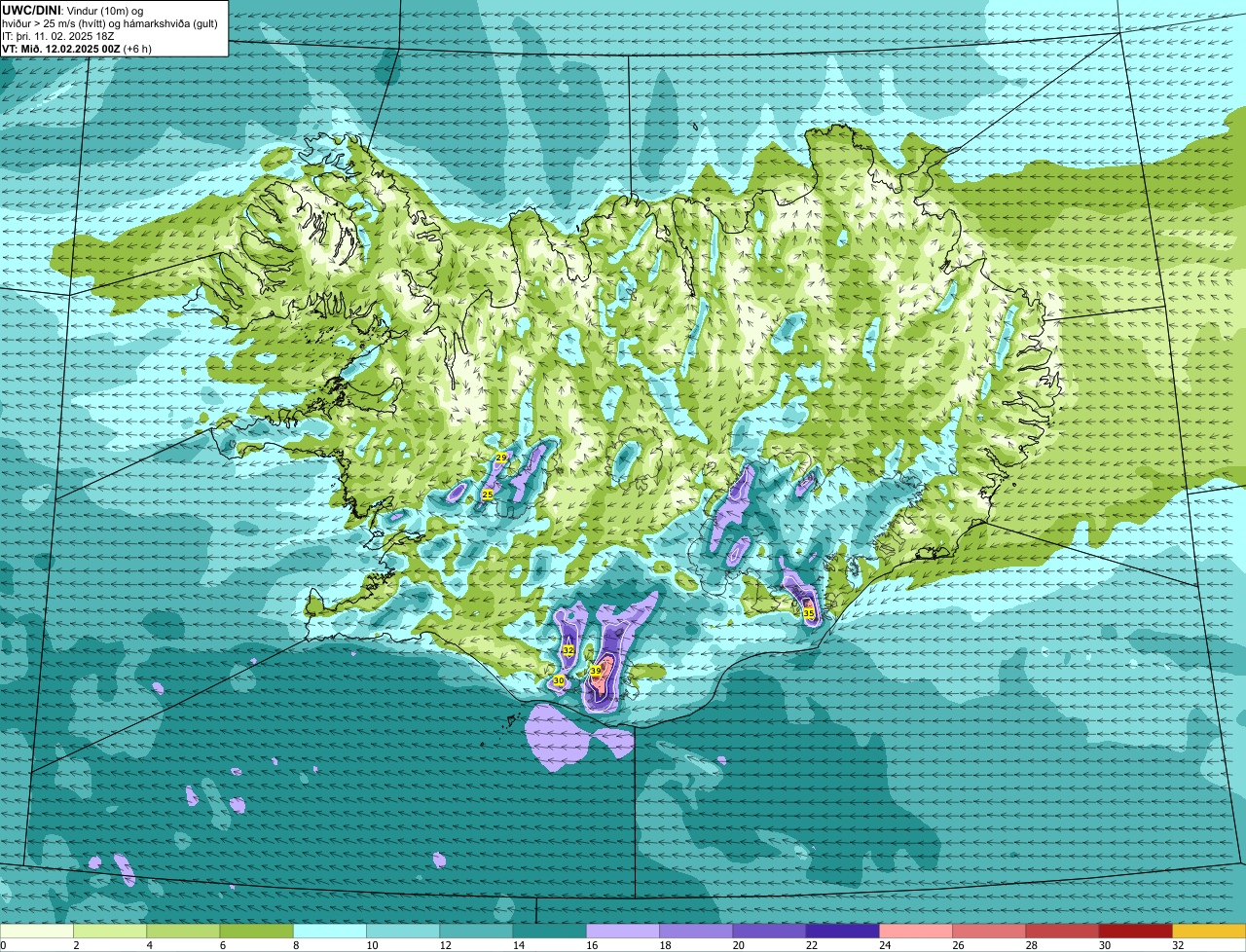Select the 6–8 m/s green legend swatch
Screen dimensions: 1246x952
(x=257, y=931)
